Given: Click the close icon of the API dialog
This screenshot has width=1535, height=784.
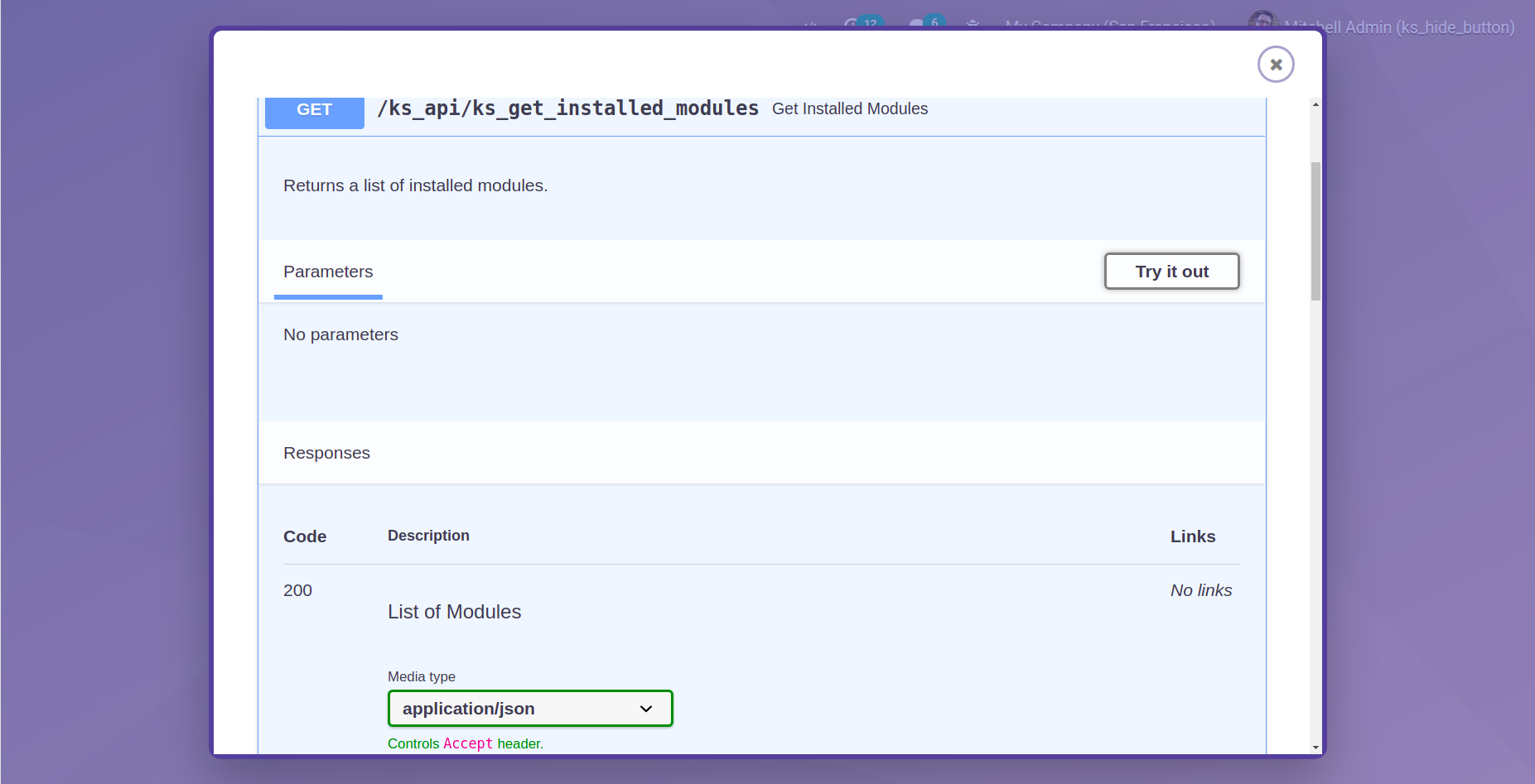Looking at the screenshot, I should coord(1275,64).
